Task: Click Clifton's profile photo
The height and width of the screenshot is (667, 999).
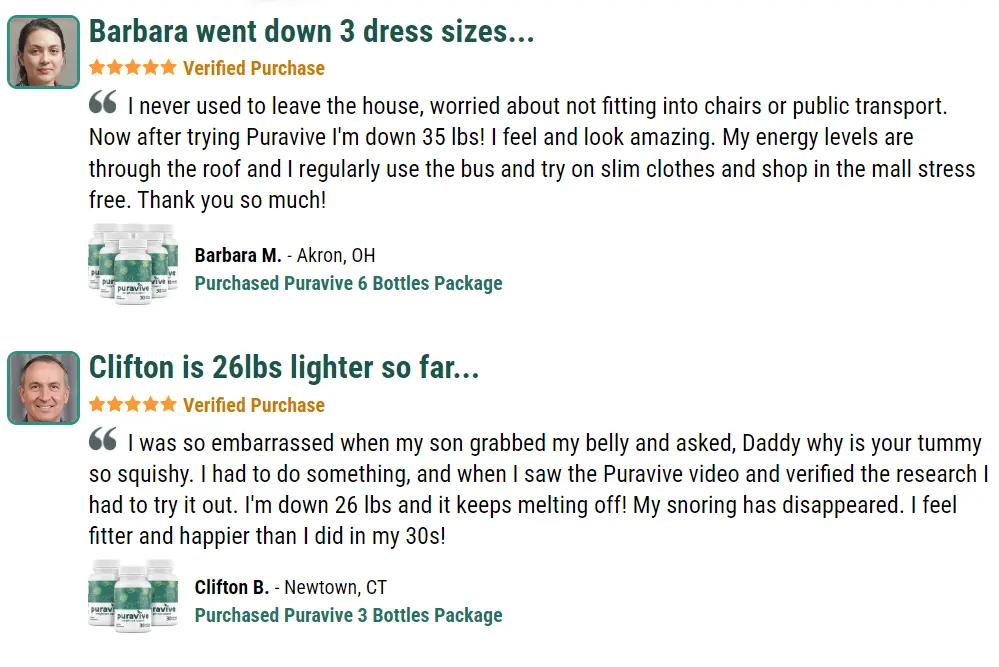Action: (43, 387)
